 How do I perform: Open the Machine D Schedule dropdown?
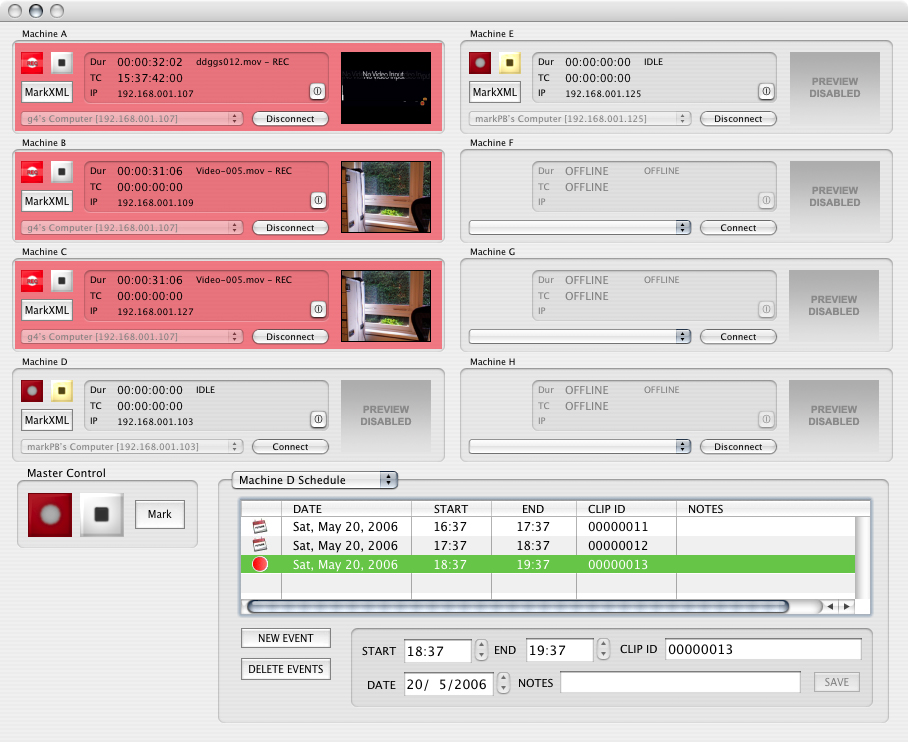coord(314,480)
